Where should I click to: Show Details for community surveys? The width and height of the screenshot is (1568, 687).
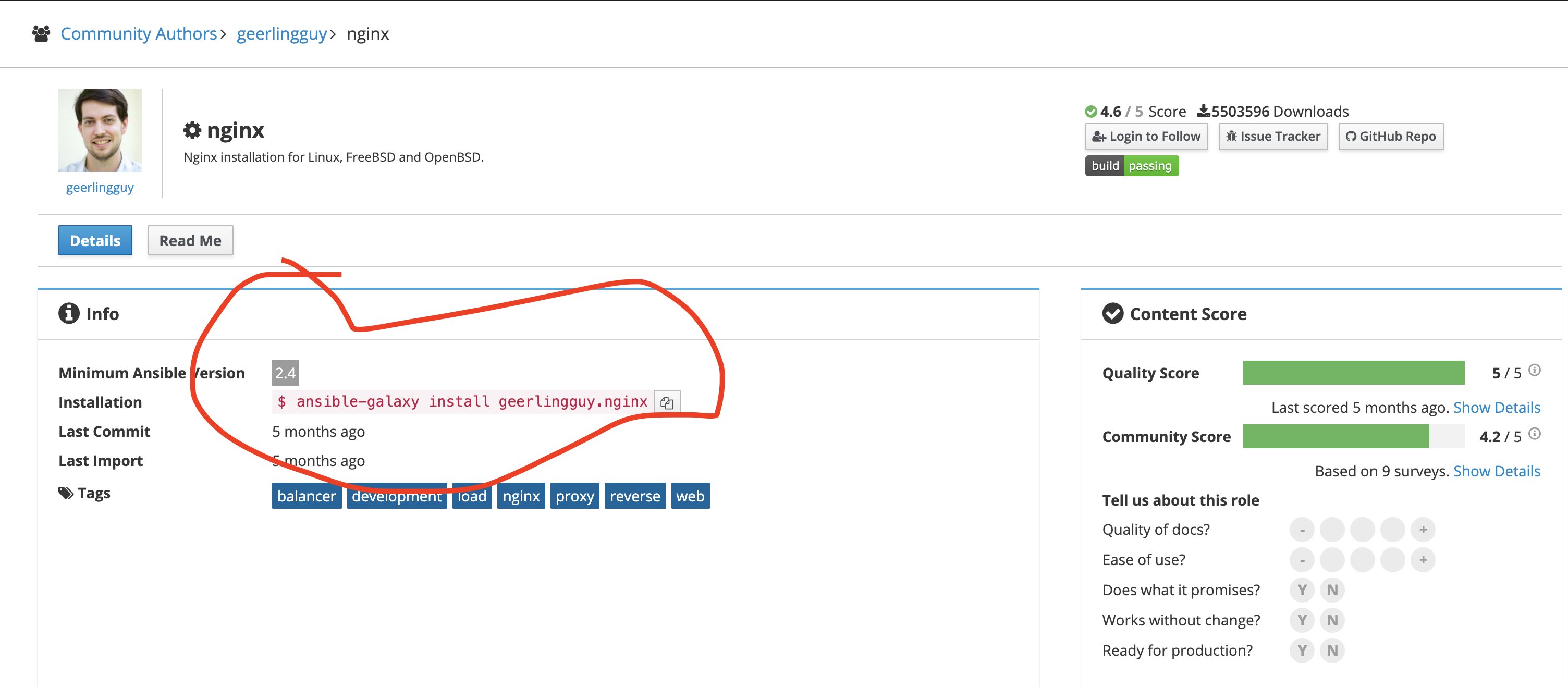(x=1497, y=471)
